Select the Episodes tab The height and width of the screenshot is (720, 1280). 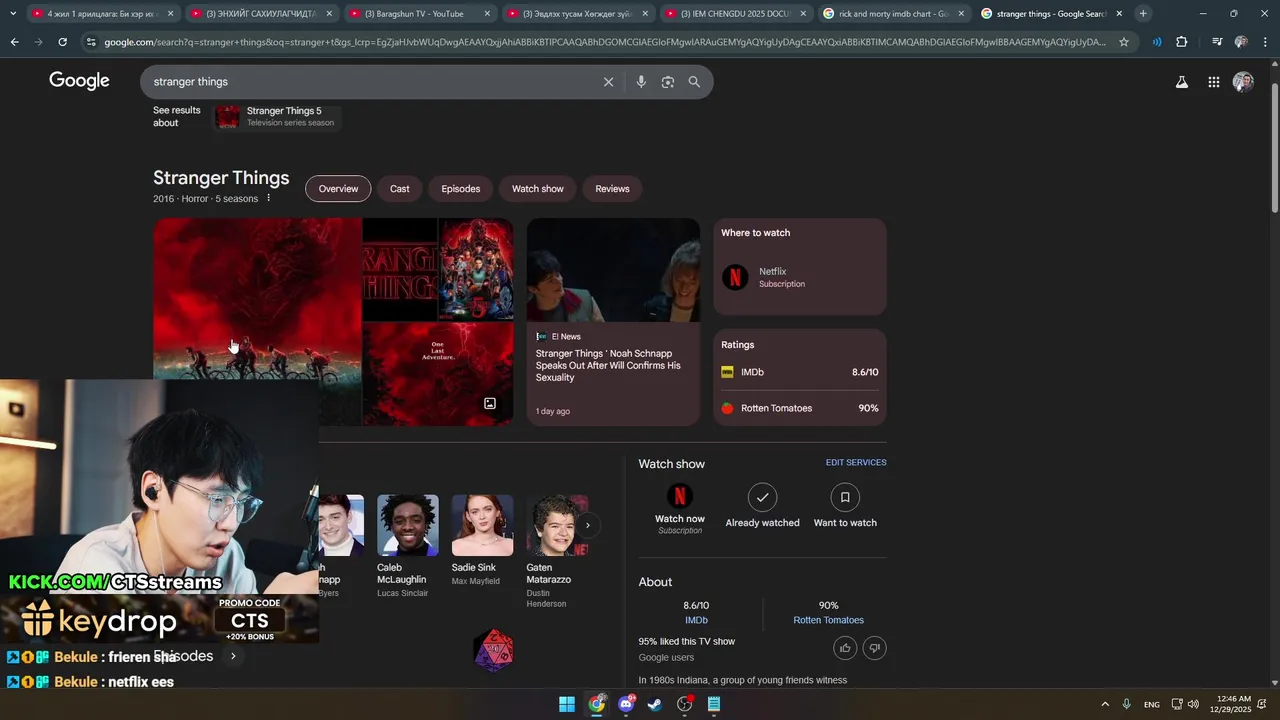pyautogui.click(x=461, y=189)
